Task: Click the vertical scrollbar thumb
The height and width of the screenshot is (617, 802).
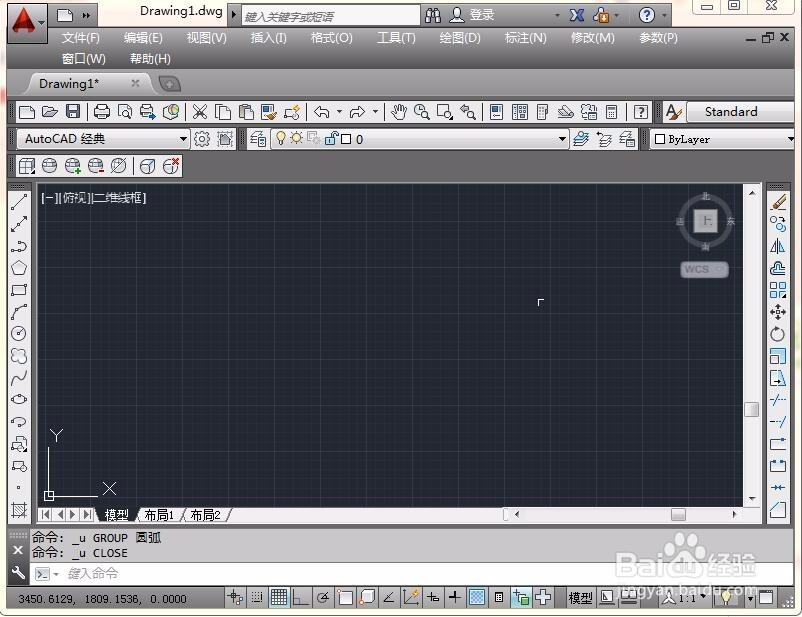Action: point(751,409)
